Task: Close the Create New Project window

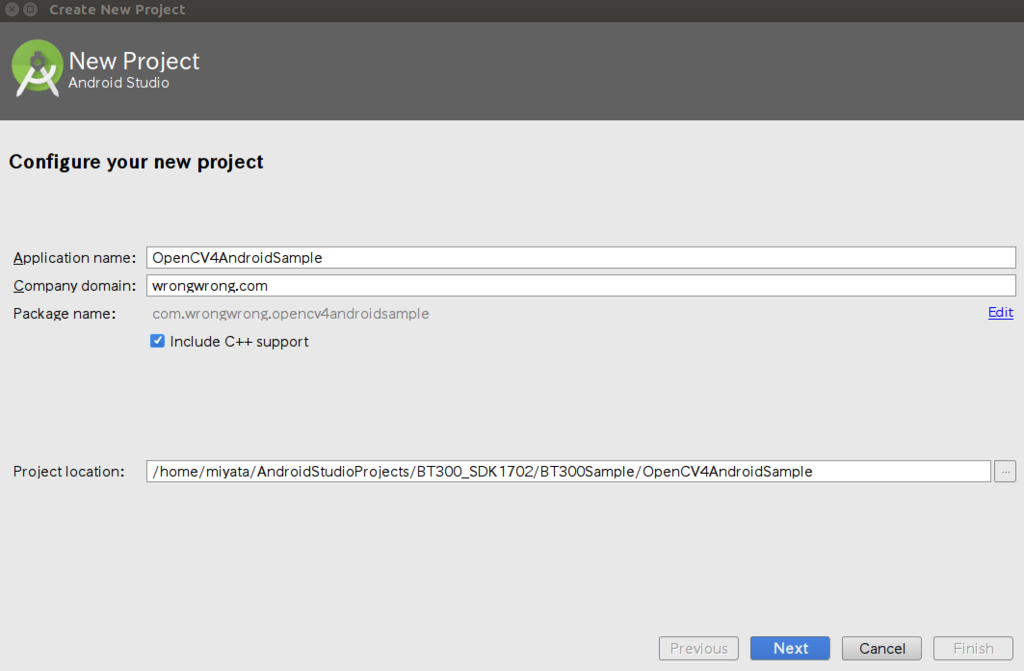Action: coord(12,10)
